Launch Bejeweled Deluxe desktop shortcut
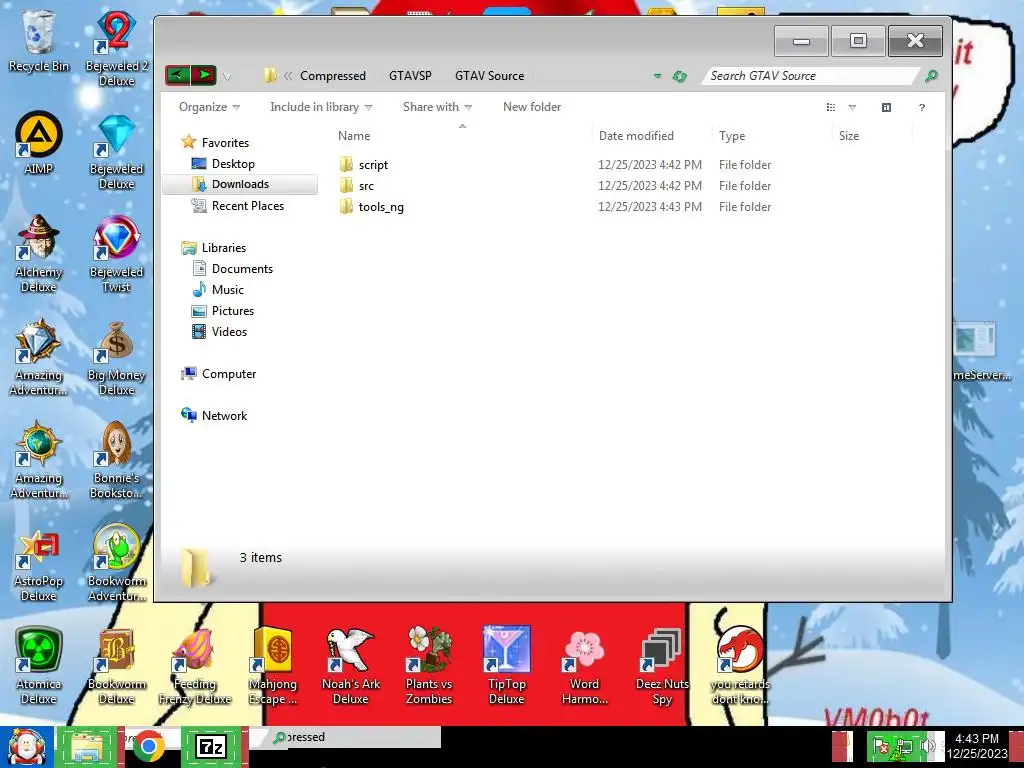Viewport: 1024px width, 768px height. (116, 152)
